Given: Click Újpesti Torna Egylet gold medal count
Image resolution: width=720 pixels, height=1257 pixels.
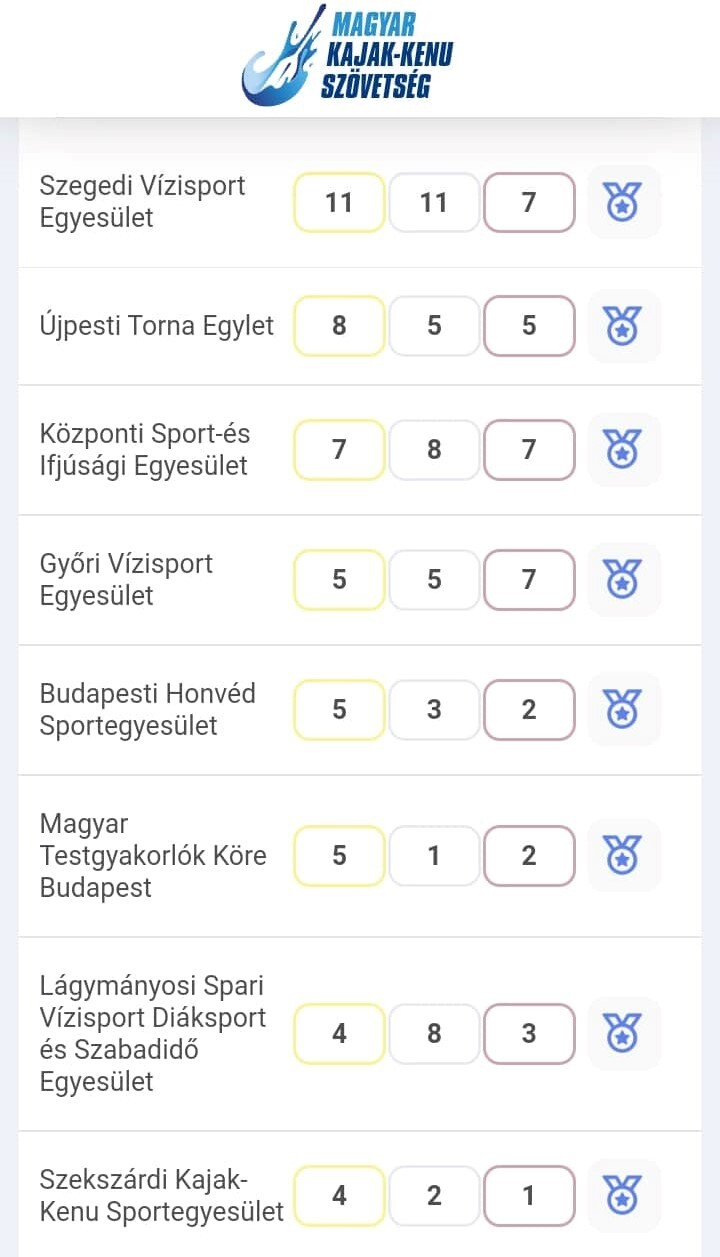Looking at the screenshot, I should 339,326.
